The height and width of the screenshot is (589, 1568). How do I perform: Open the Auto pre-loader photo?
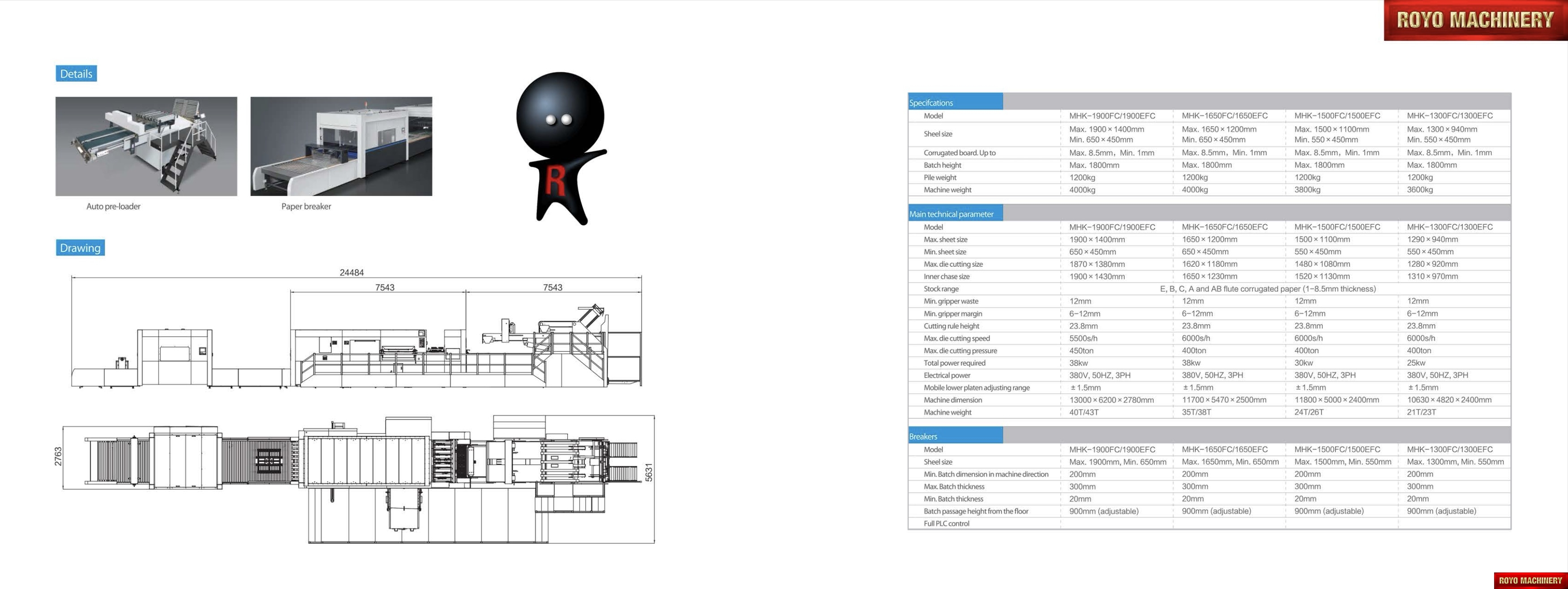click(146, 146)
